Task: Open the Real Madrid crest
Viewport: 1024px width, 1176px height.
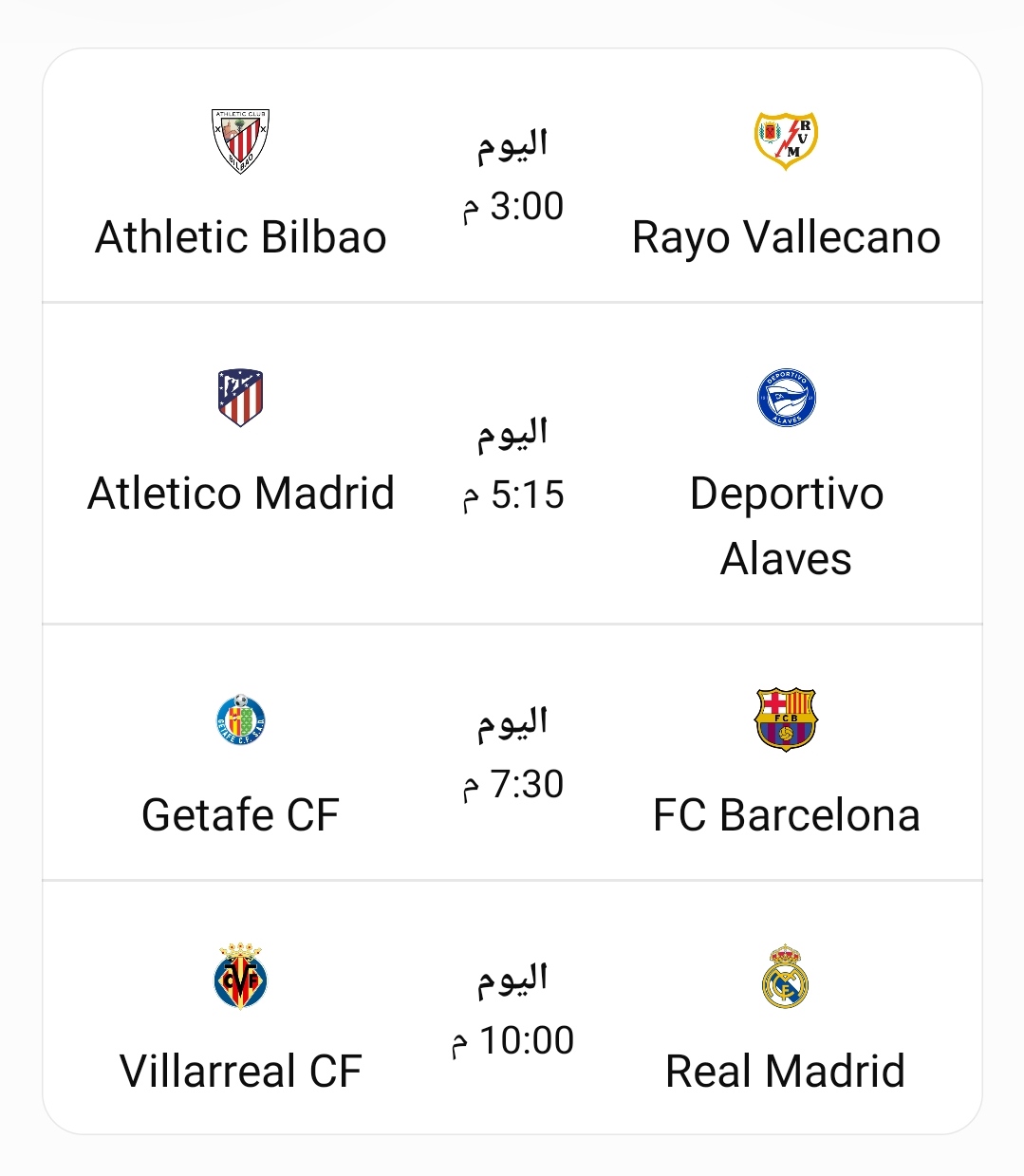Action: [x=786, y=976]
